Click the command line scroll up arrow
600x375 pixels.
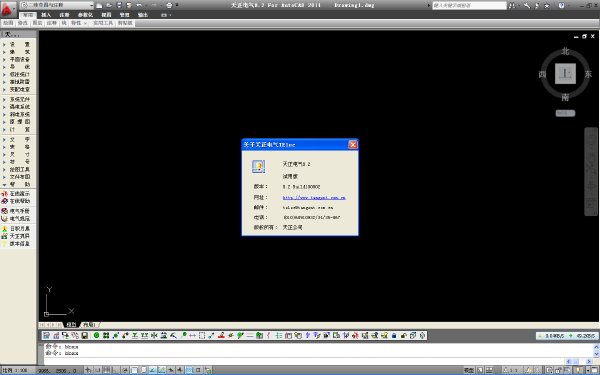click(596, 347)
